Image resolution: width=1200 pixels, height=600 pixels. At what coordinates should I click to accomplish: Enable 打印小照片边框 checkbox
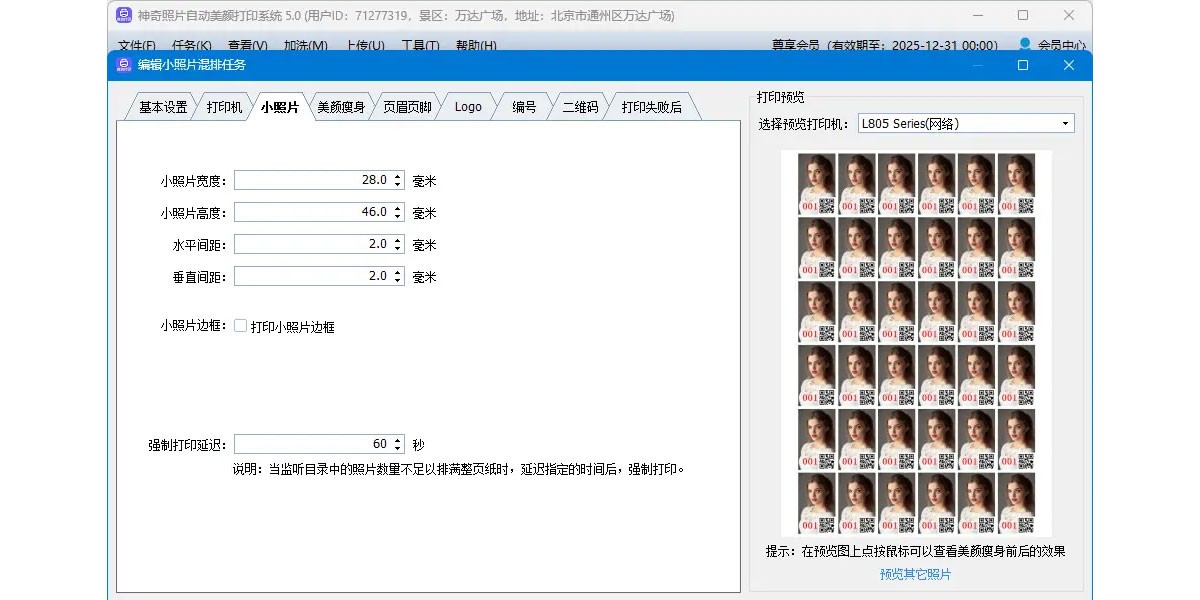point(241,326)
